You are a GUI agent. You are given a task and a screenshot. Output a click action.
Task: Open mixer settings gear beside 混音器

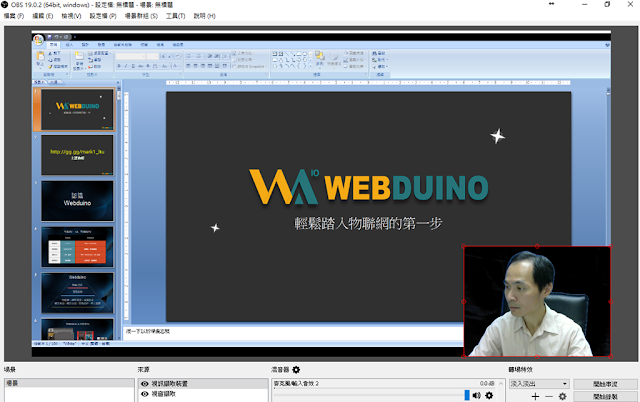(296, 370)
